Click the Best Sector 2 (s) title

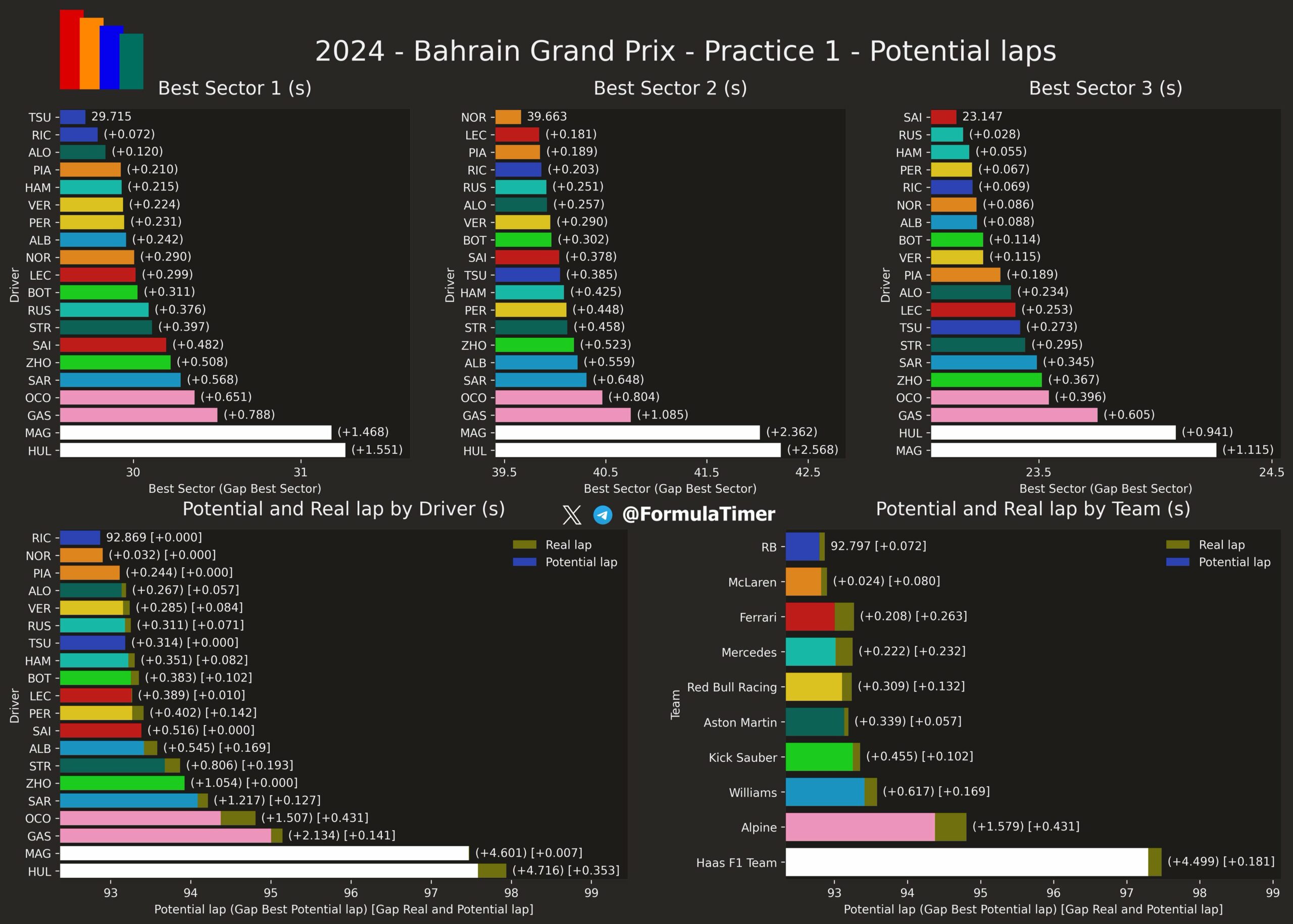click(x=670, y=88)
